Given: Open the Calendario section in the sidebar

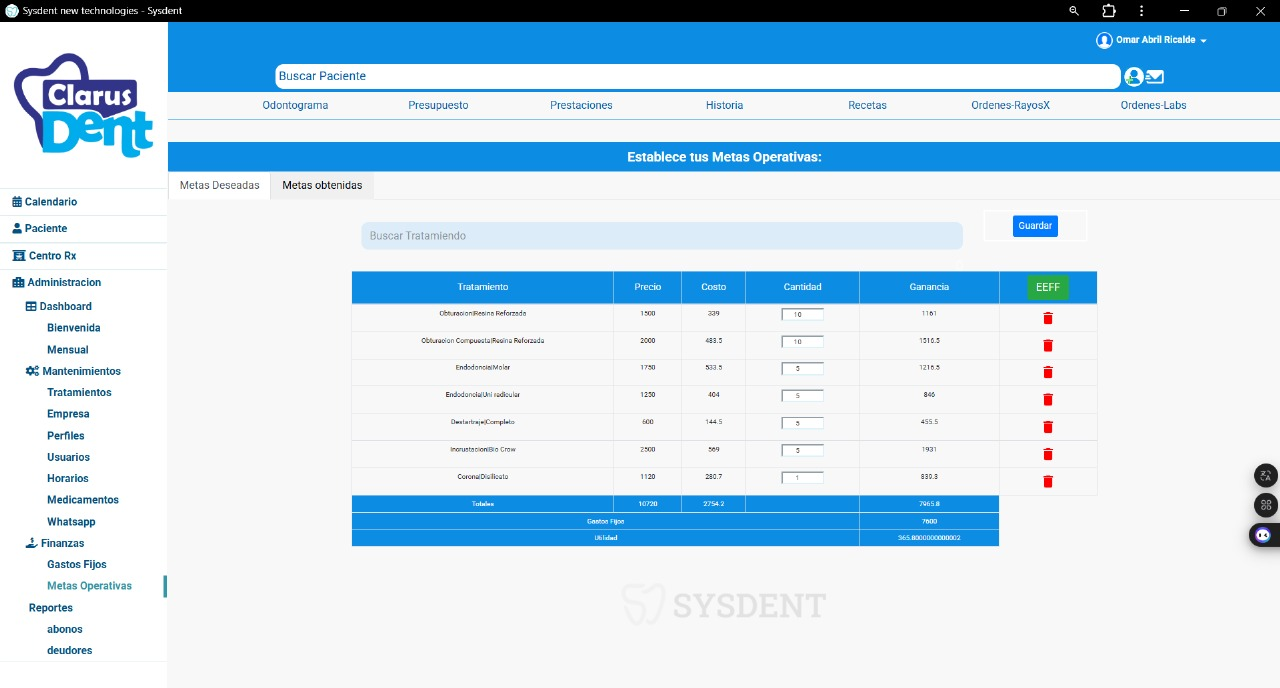Looking at the screenshot, I should [x=51, y=201].
